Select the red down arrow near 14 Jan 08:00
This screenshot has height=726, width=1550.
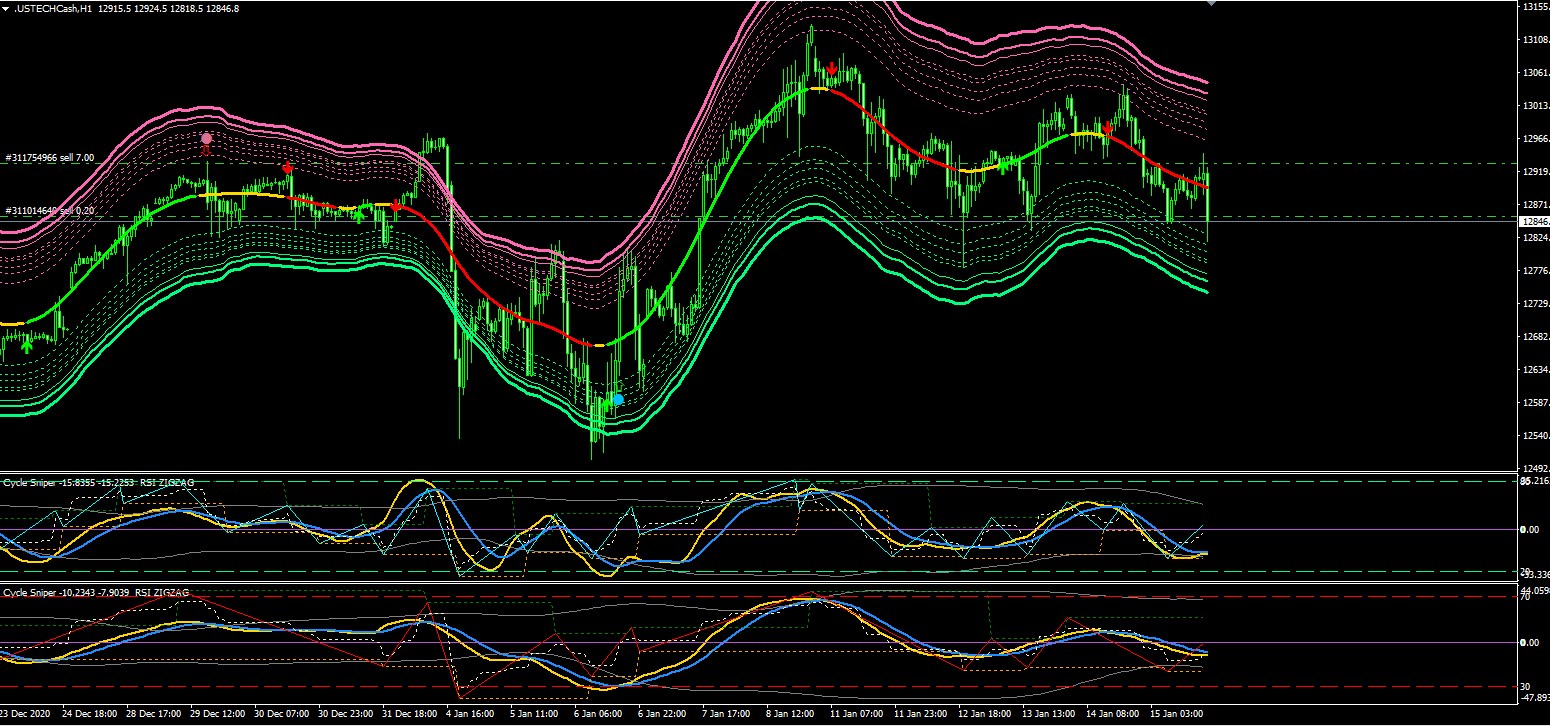coord(1108,129)
